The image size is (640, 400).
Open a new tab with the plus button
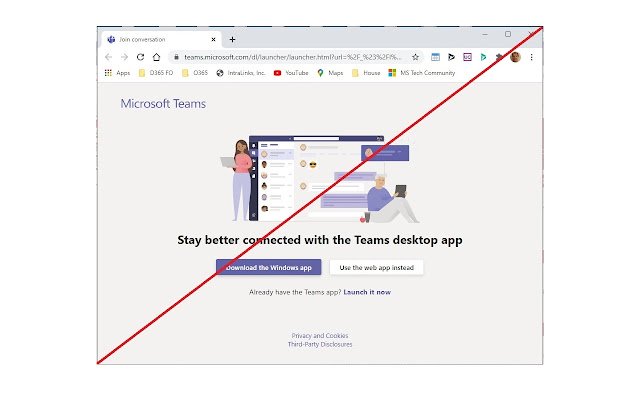pyautogui.click(x=232, y=40)
